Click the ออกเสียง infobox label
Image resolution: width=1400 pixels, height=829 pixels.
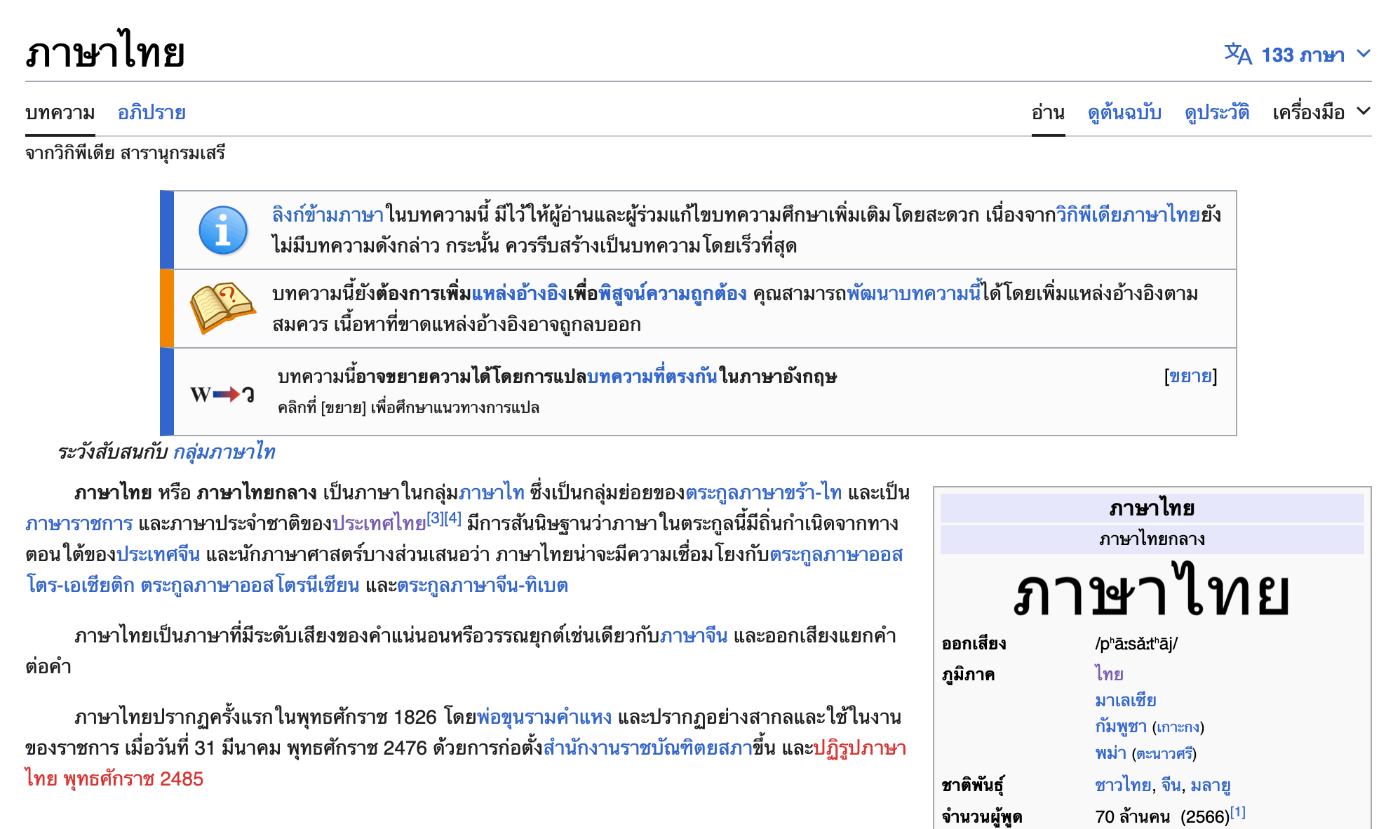tap(974, 643)
